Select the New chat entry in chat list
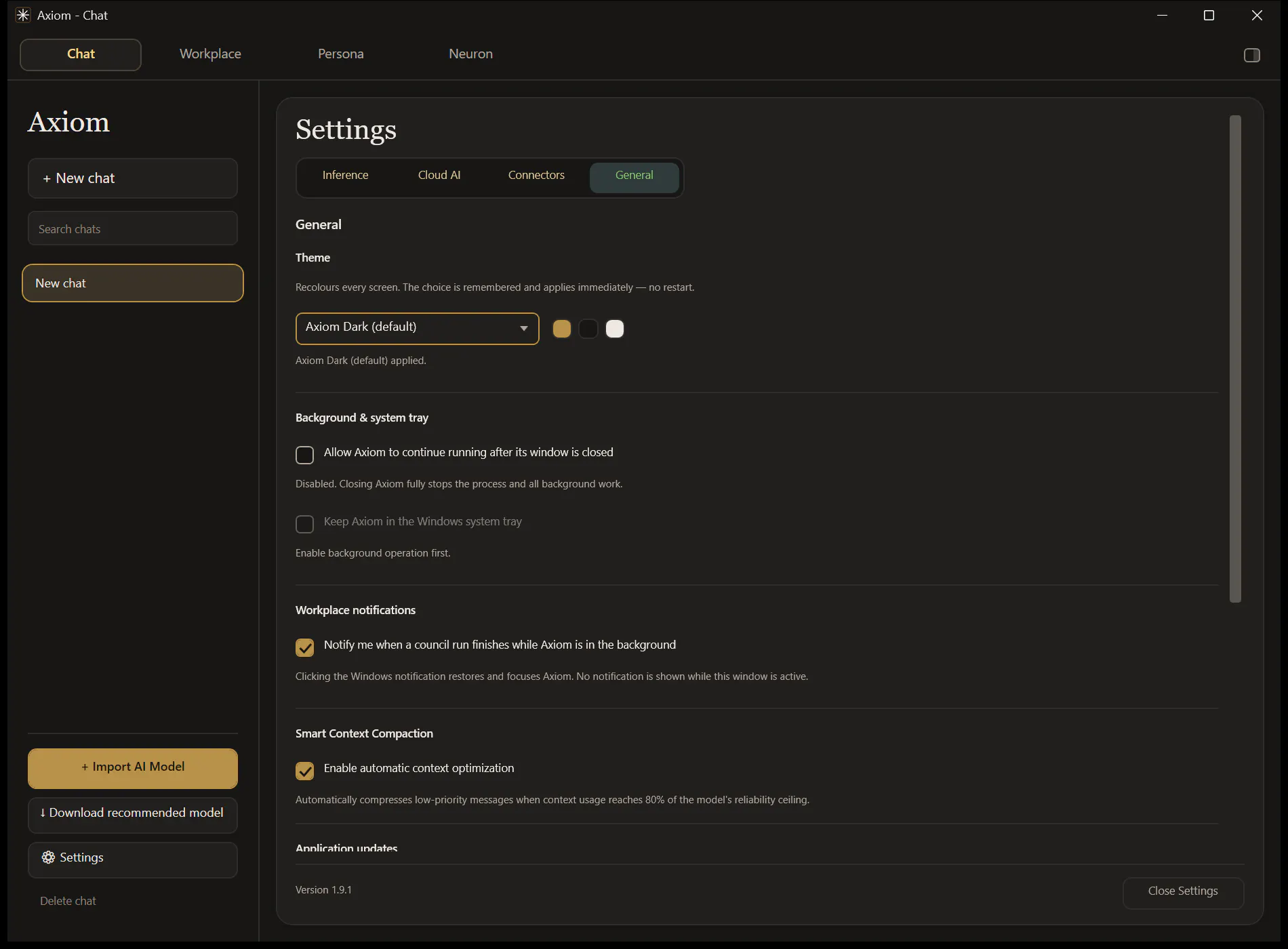Viewport: 1288px width, 949px height. click(x=133, y=283)
